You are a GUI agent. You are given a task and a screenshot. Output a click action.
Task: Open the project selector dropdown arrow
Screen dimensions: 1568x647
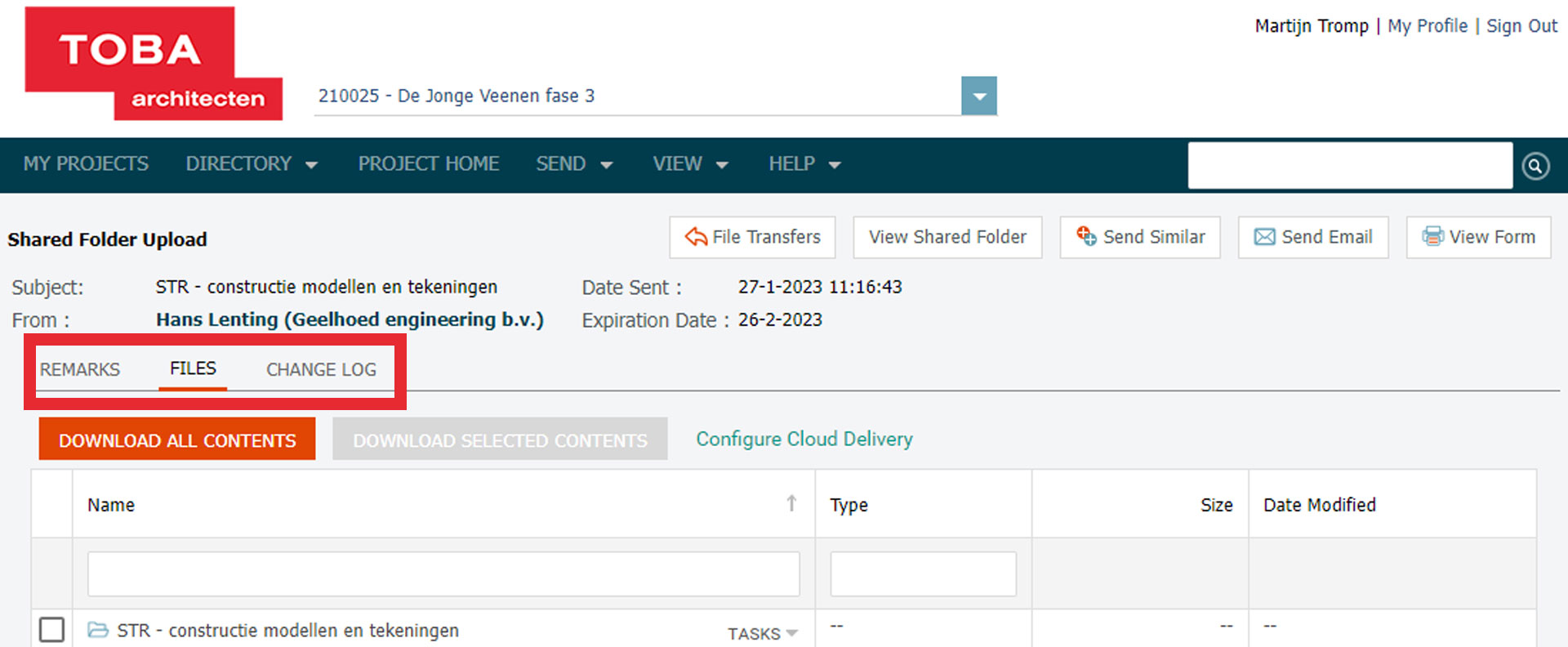click(x=978, y=96)
